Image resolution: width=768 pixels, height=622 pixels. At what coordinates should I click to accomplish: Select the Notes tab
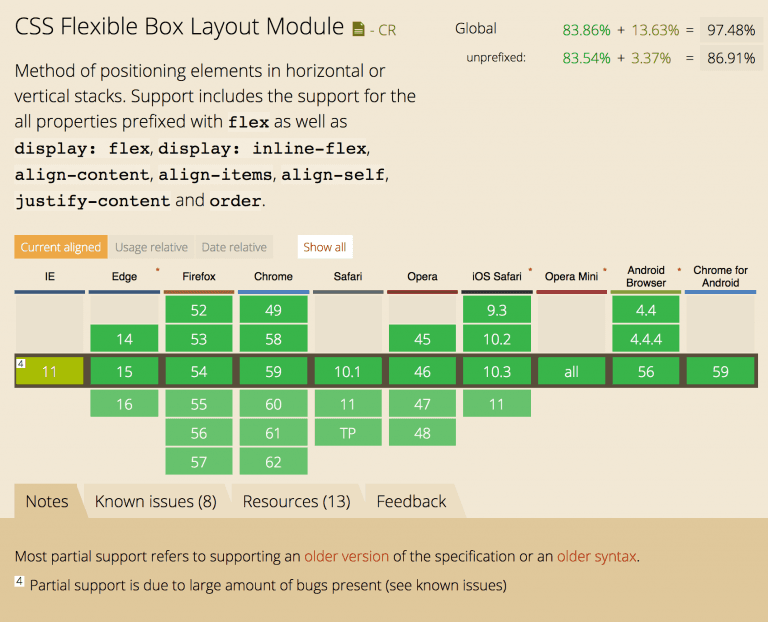[x=47, y=501]
